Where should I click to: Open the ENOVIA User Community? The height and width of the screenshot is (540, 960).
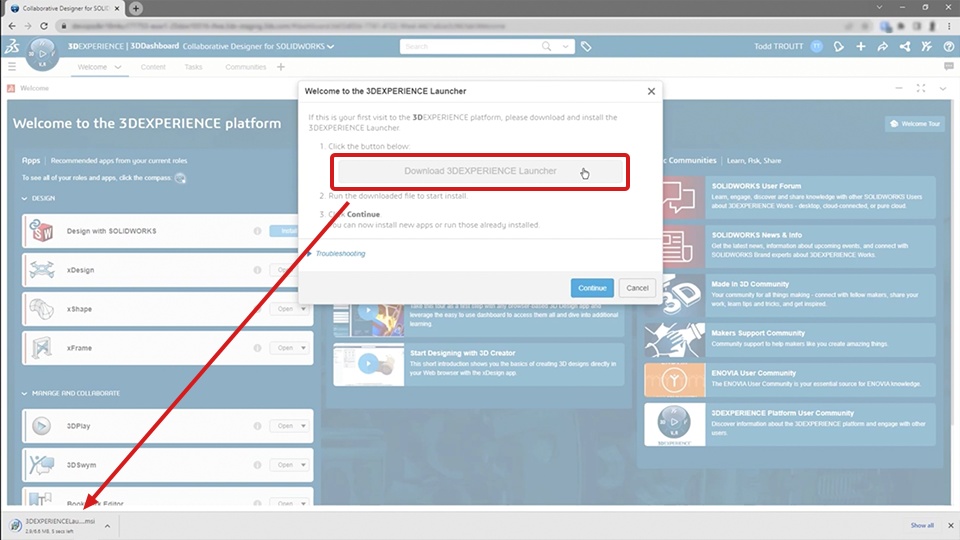click(x=790, y=380)
